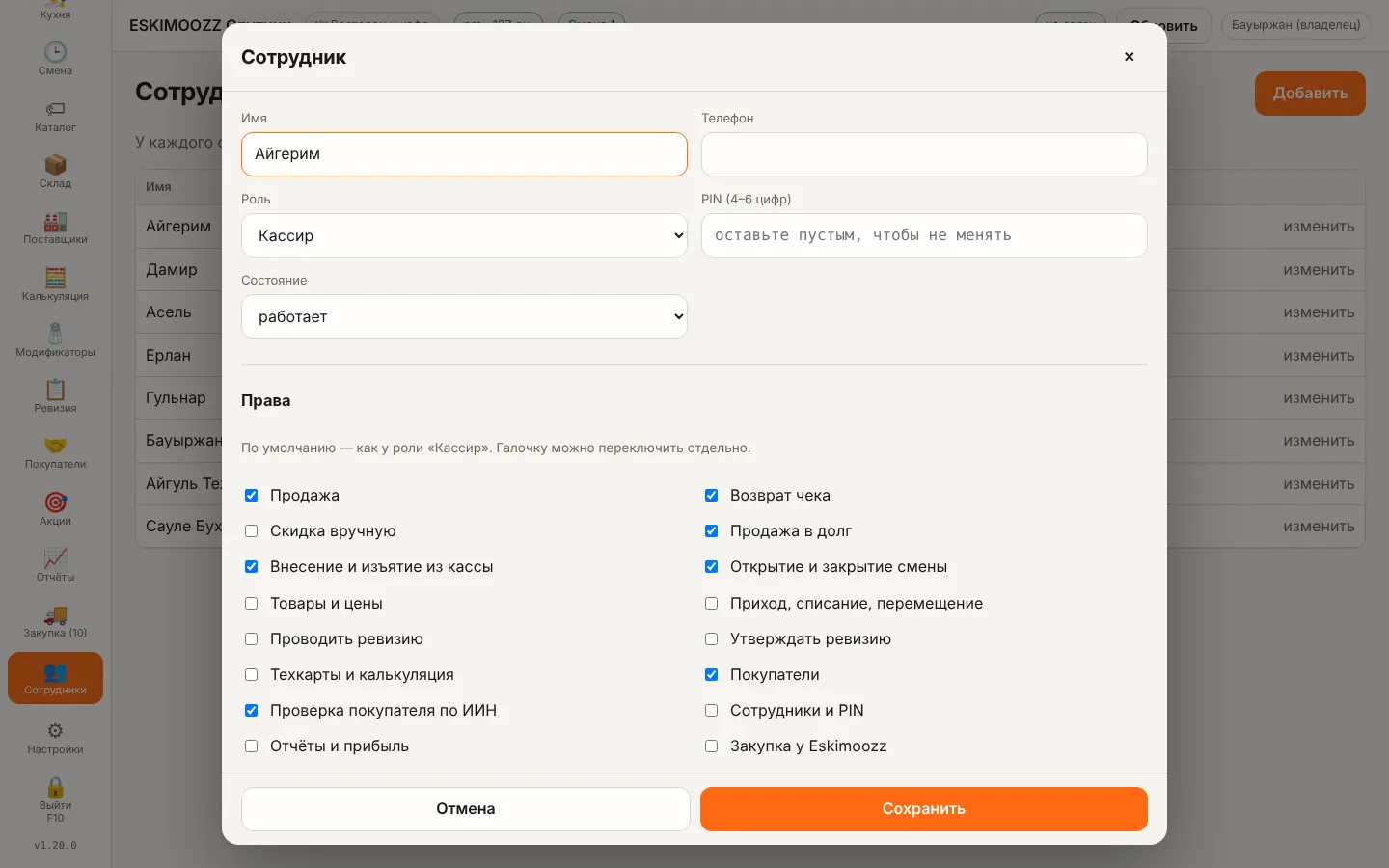
Task: Close the Сотрудник dialog with the X
Action: tap(1129, 57)
